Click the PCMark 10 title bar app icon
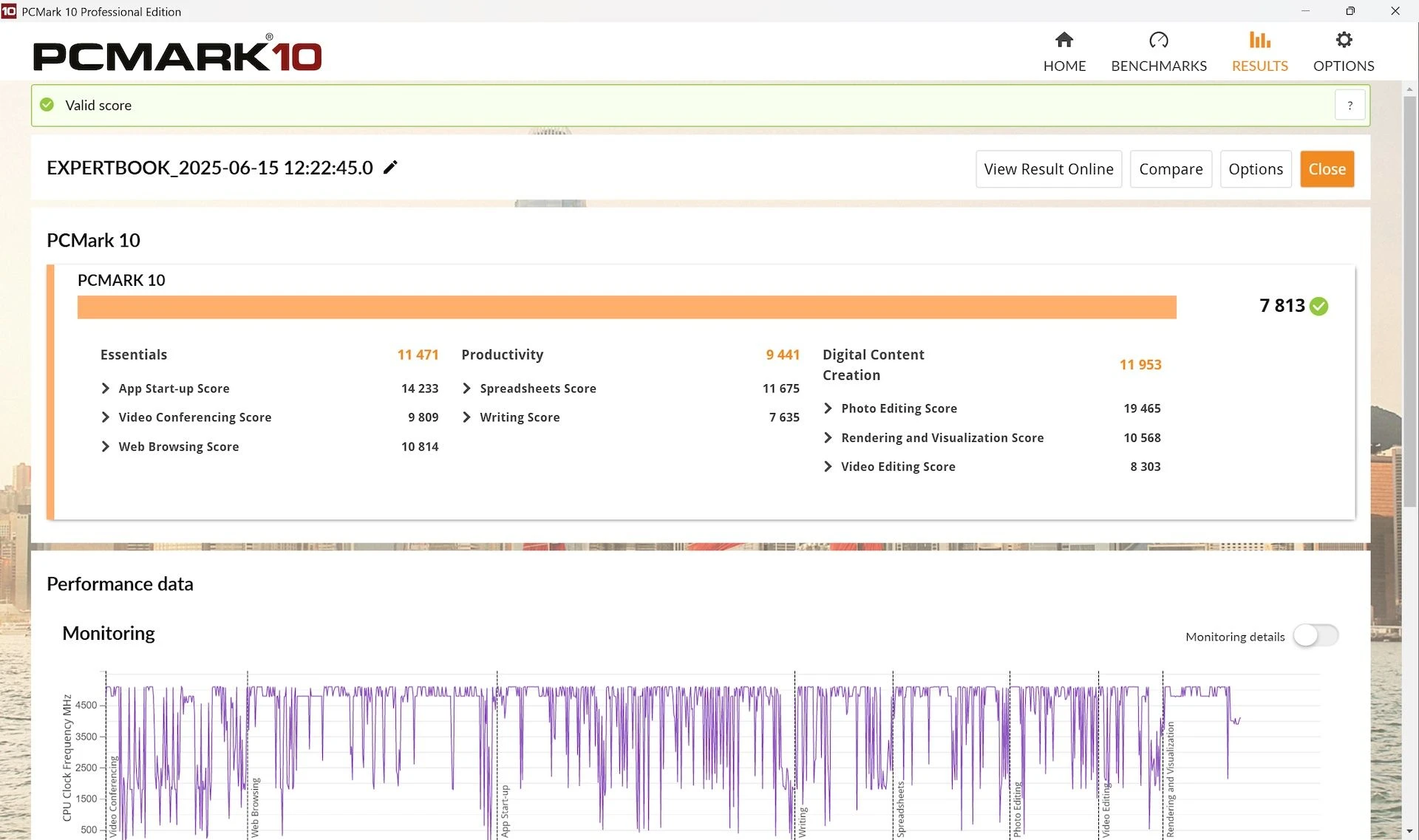 click(9, 11)
